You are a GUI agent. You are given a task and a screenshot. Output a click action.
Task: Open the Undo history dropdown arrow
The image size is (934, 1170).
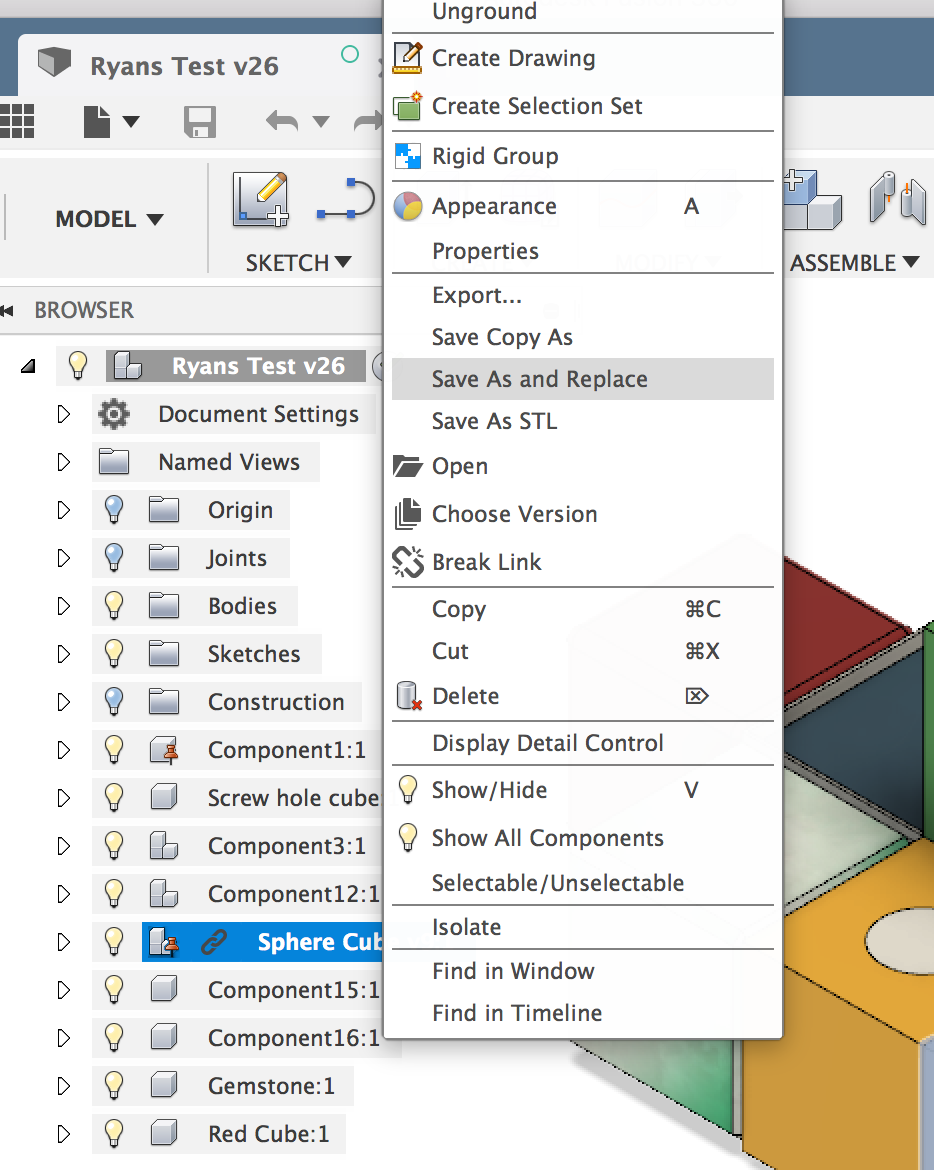(321, 122)
